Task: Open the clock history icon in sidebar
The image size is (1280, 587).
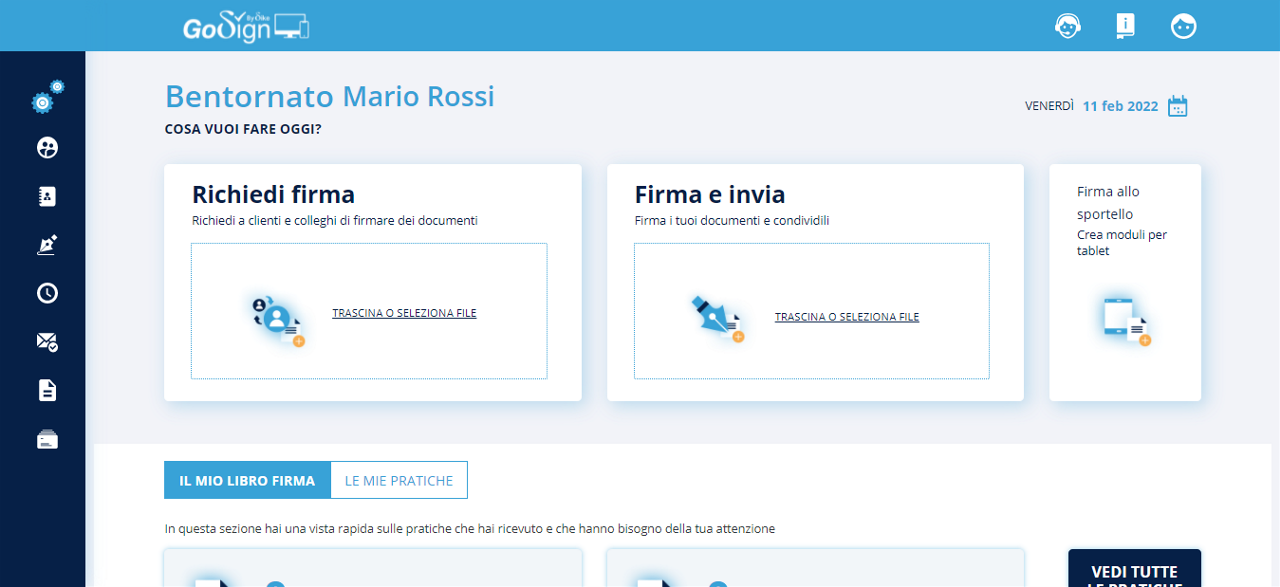Action: click(47, 293)
